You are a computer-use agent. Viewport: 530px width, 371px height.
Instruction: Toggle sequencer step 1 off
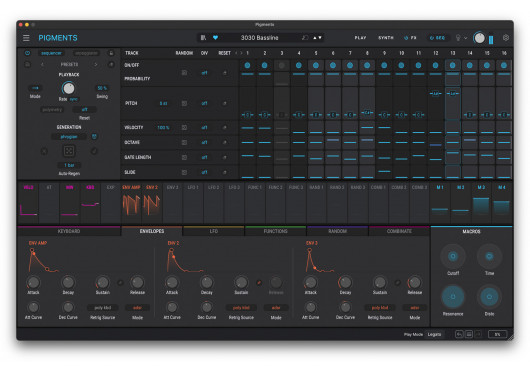pos(247,65)
